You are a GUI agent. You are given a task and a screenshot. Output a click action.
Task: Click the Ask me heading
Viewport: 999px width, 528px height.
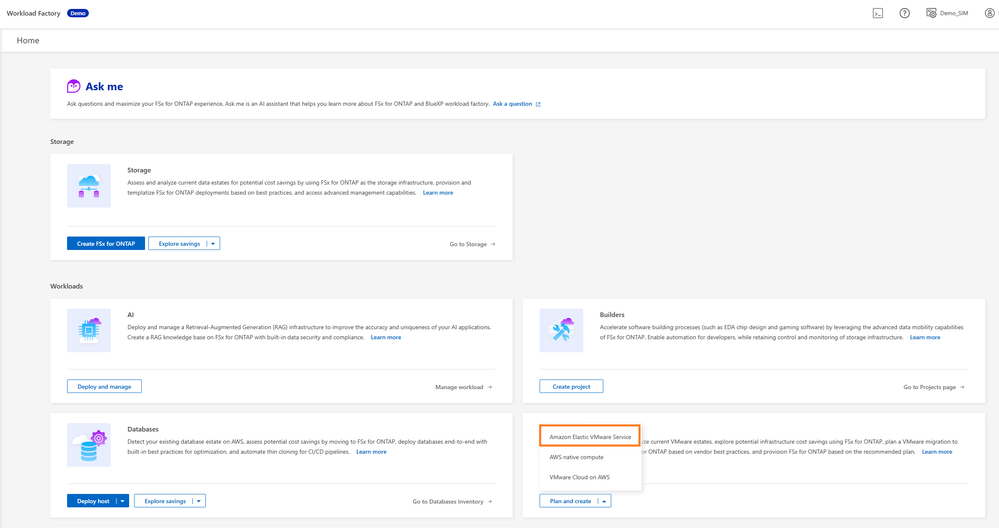click(x=104, y=87)
